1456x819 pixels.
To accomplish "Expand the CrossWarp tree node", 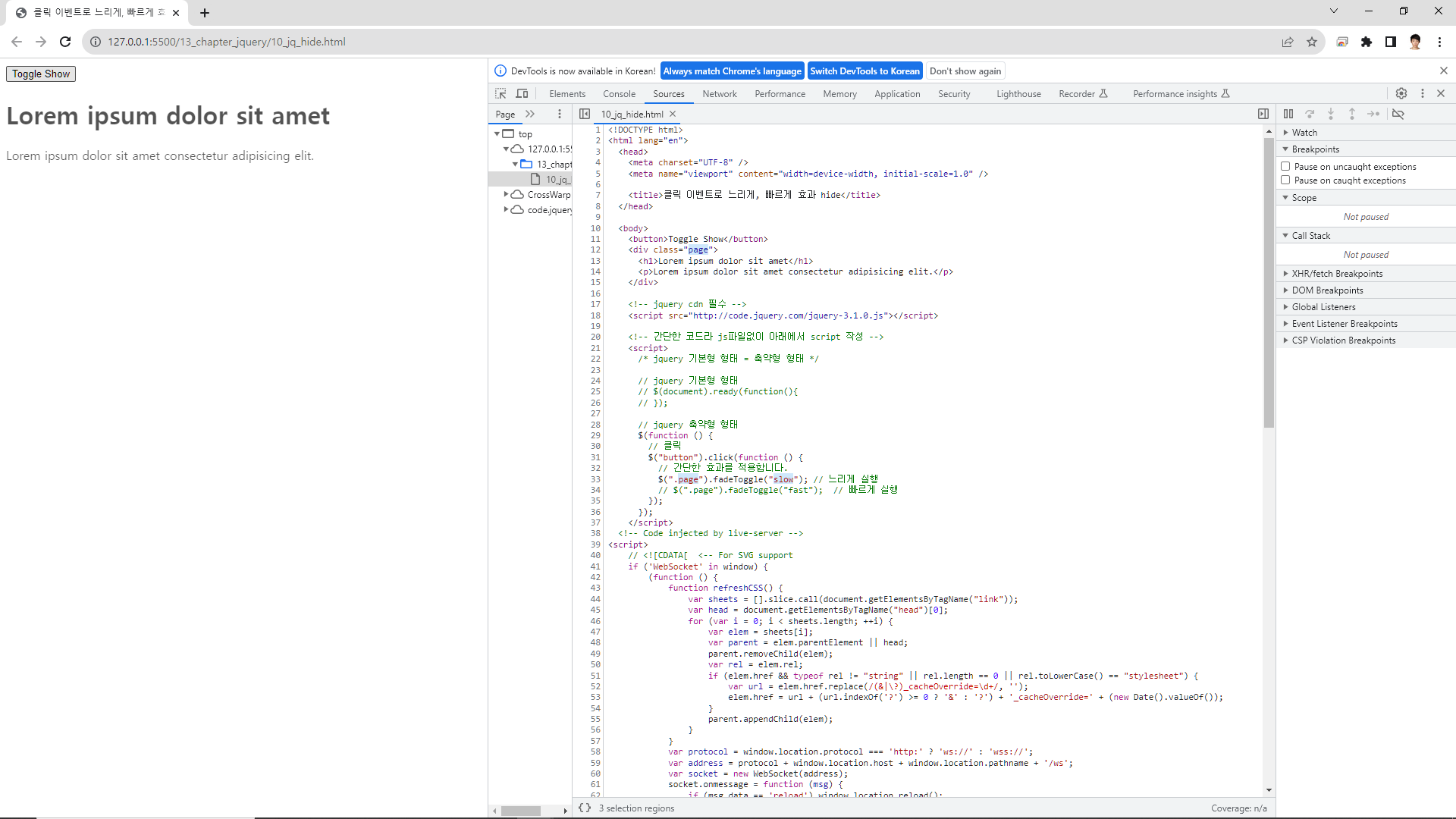I will [x=506, y=194].
